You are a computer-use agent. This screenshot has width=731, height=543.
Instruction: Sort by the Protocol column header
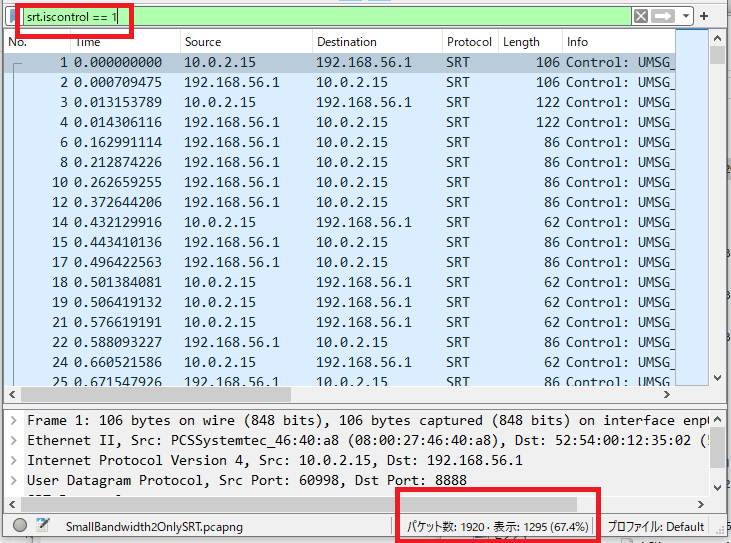click(x=470, y=42)
